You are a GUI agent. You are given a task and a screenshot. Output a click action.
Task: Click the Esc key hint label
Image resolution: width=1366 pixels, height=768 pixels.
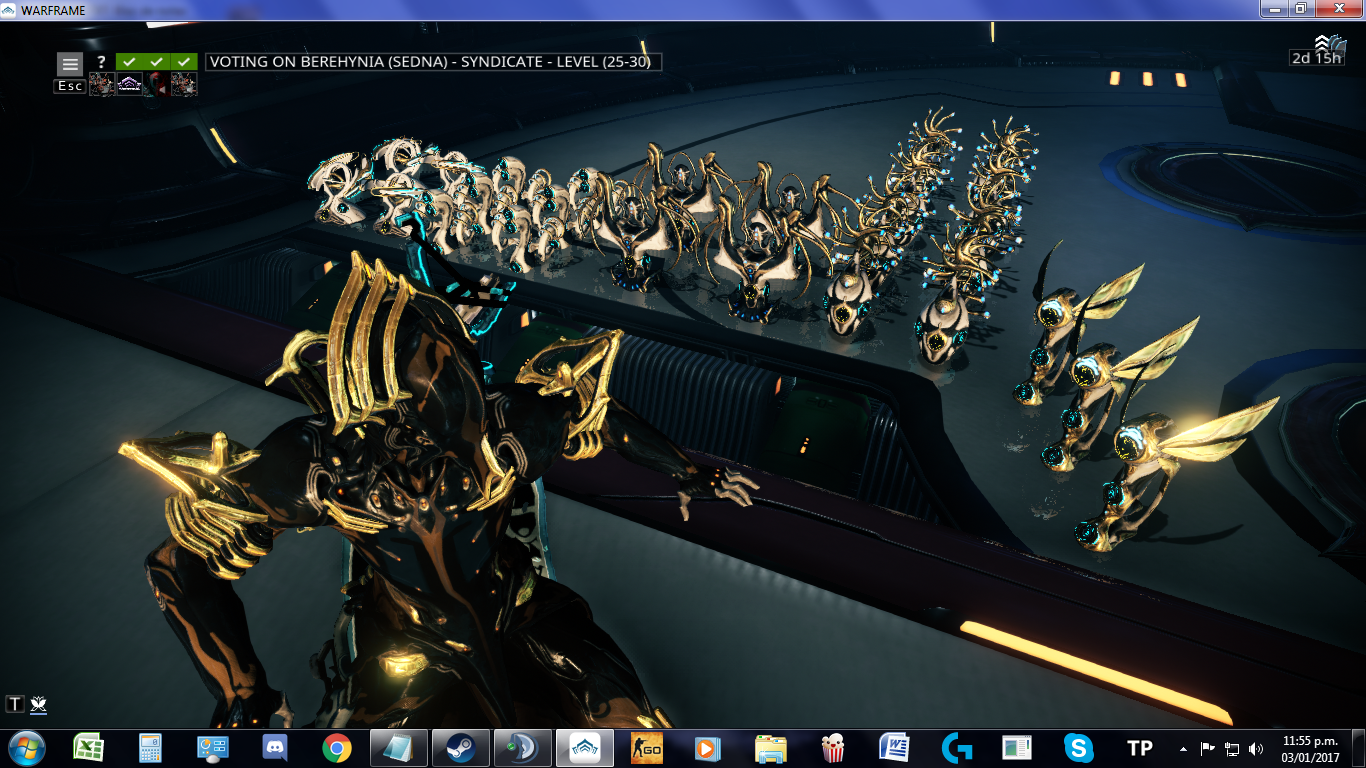pyautogui.click(x=70, y=86)
